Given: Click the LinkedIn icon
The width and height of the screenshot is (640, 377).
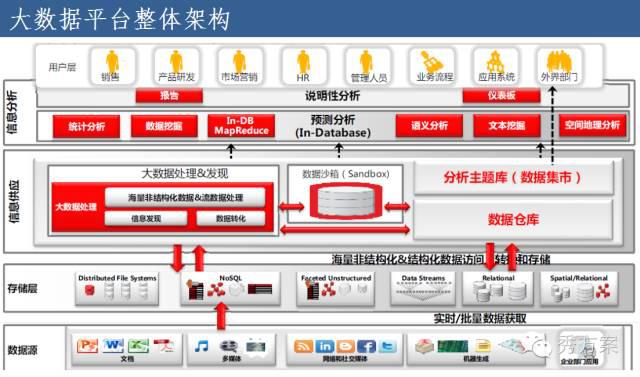Looking at the screenshot, I should (x=325, y=346).
